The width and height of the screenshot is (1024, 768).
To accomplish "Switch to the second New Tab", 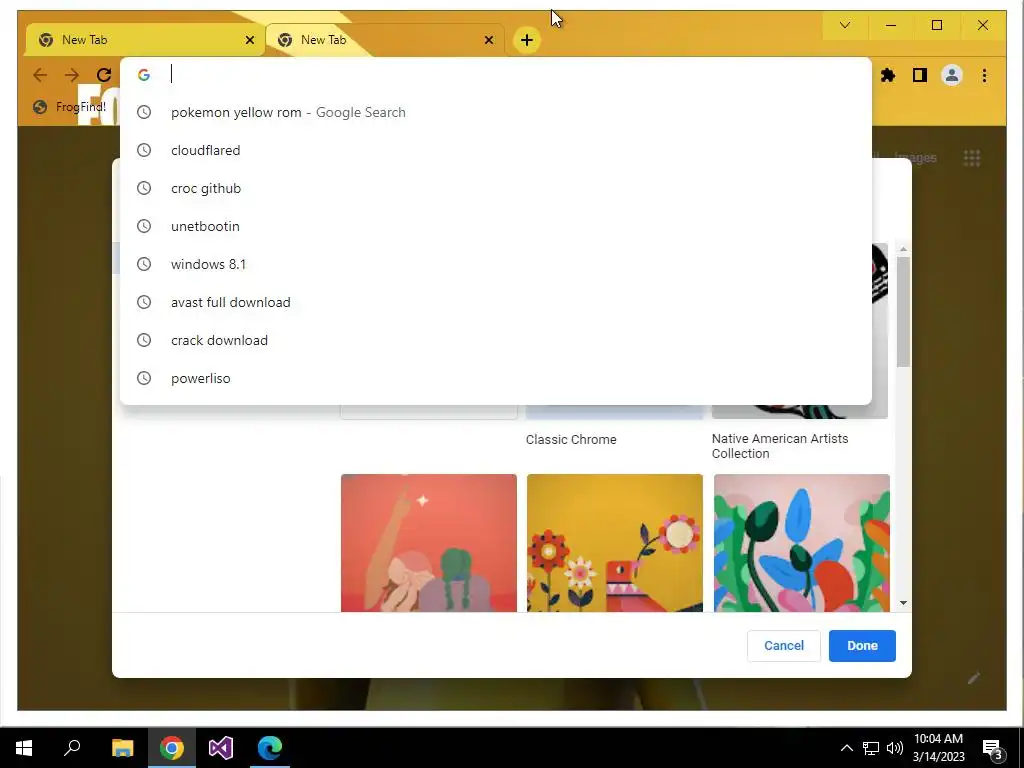I will (x=384, y=40).
